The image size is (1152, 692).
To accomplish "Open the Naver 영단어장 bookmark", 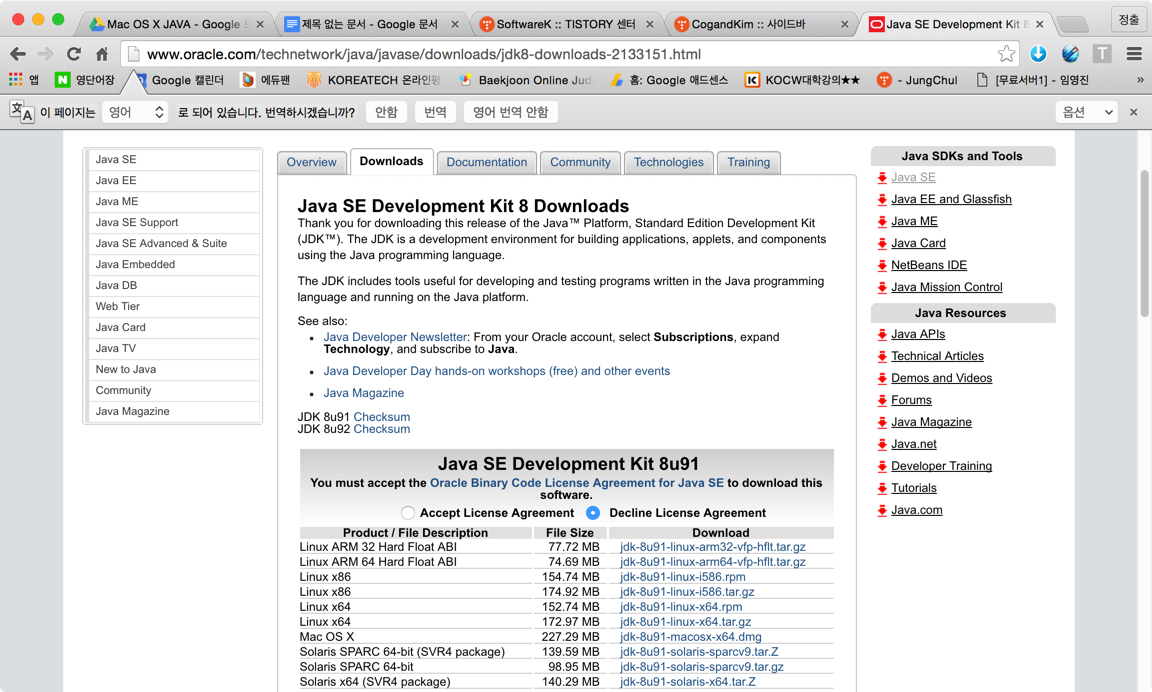I will point(85,80).
